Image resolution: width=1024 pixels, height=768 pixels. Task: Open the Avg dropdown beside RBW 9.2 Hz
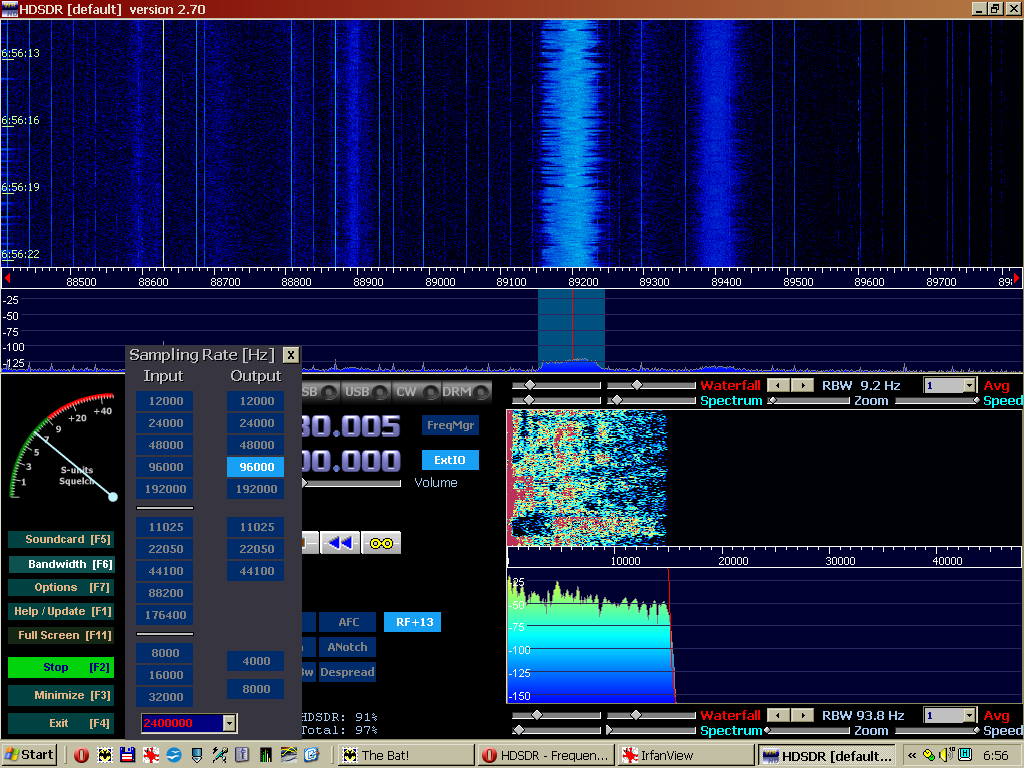970,385
